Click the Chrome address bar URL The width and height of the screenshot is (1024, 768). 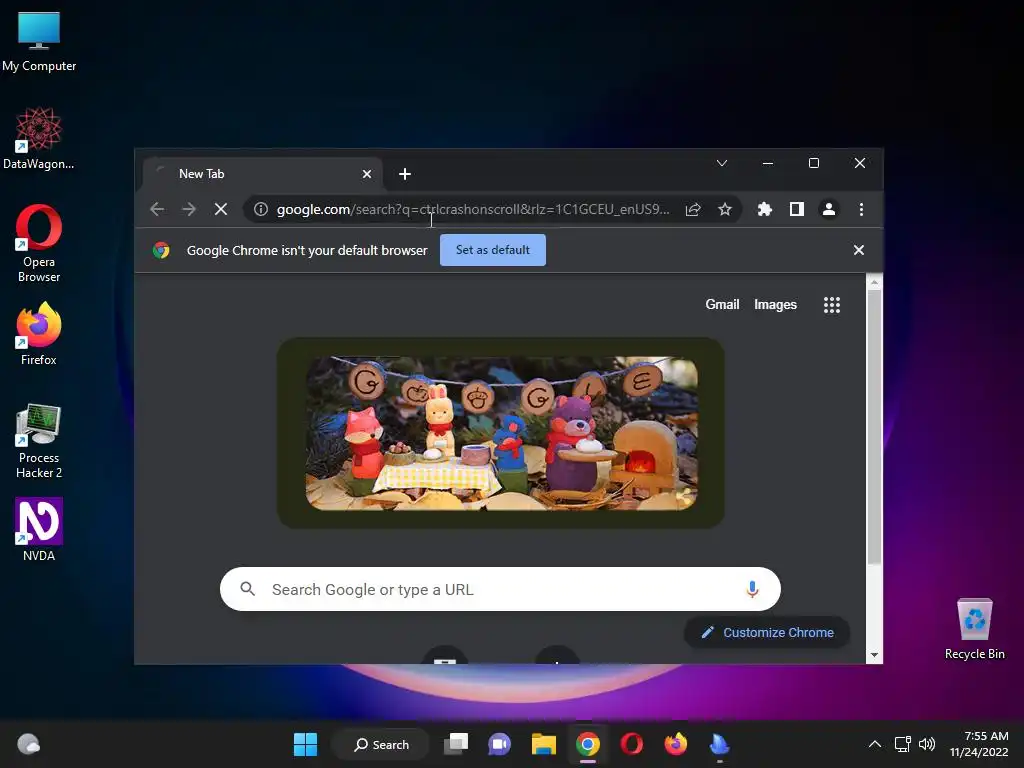click(x=473, y=209)
